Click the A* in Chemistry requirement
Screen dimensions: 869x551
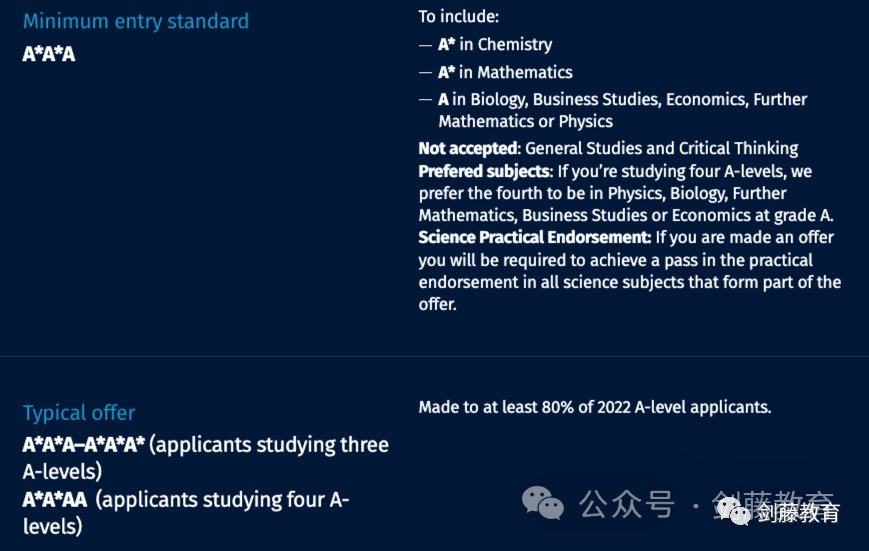tap(495, 44)
